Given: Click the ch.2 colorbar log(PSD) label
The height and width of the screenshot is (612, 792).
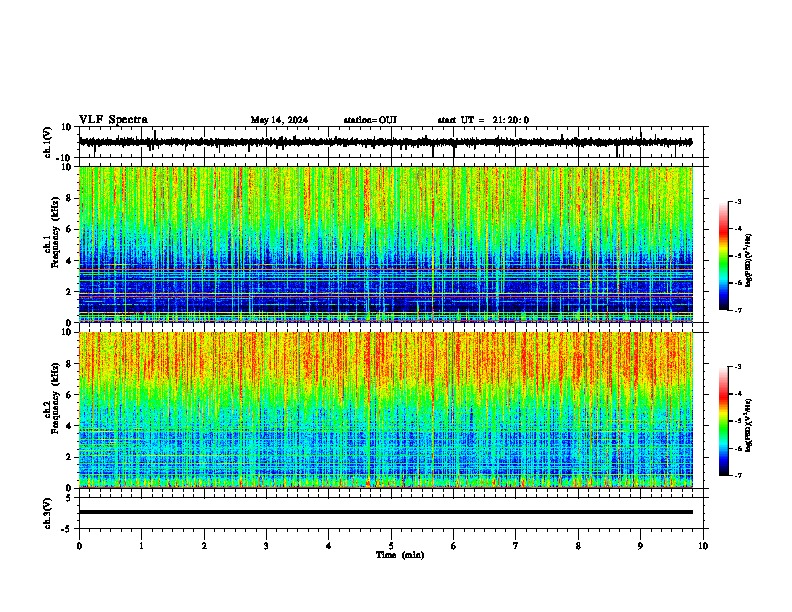Looking at the screenshot, I should point(748,426).
